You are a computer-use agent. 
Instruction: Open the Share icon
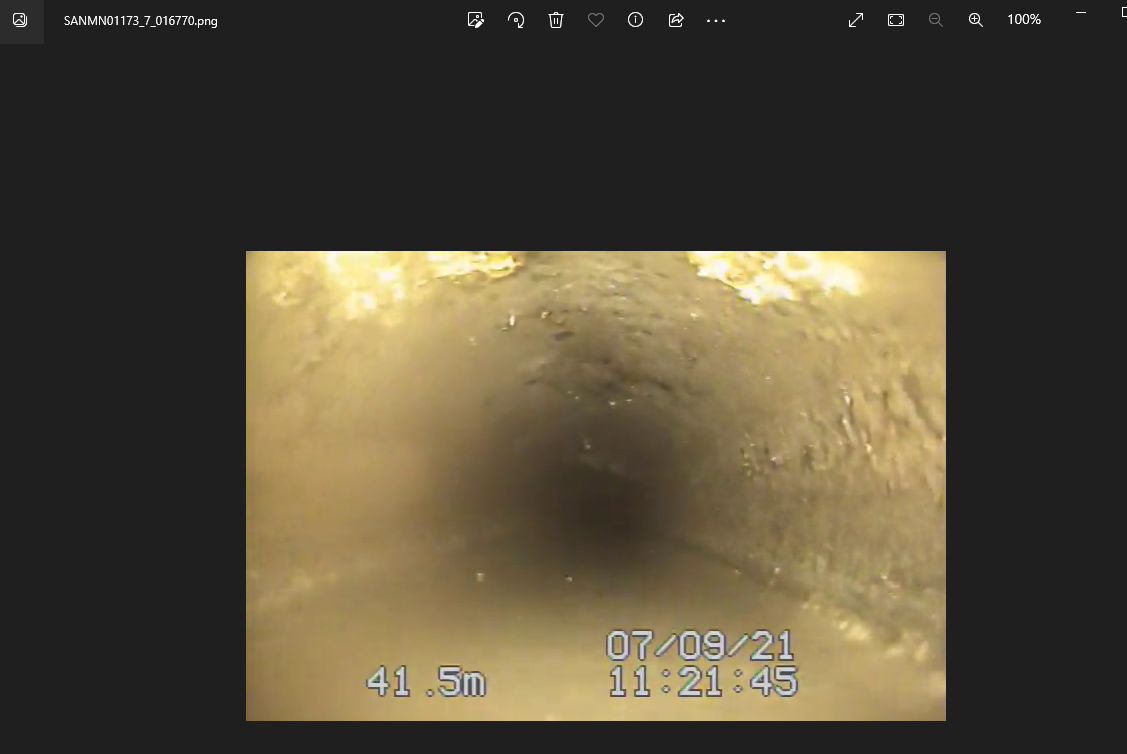676,20
